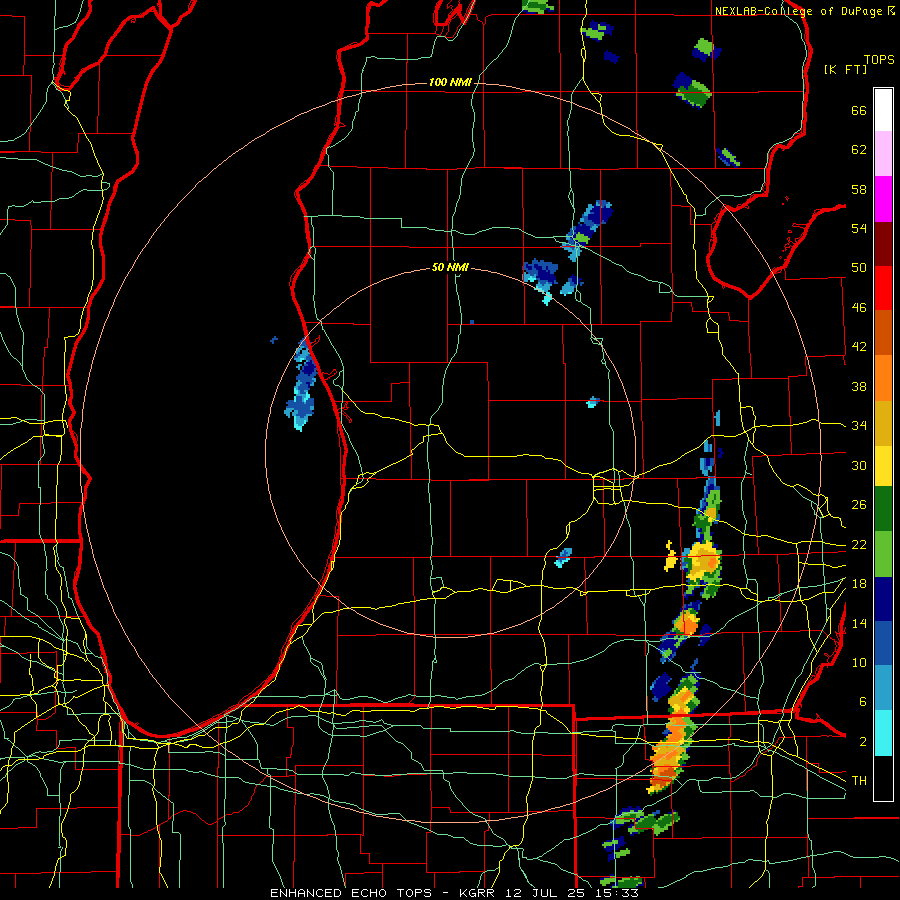900x900 pixels.
Task: Click the "100 NMI" range ring label
Action: (x=450, y=82)
